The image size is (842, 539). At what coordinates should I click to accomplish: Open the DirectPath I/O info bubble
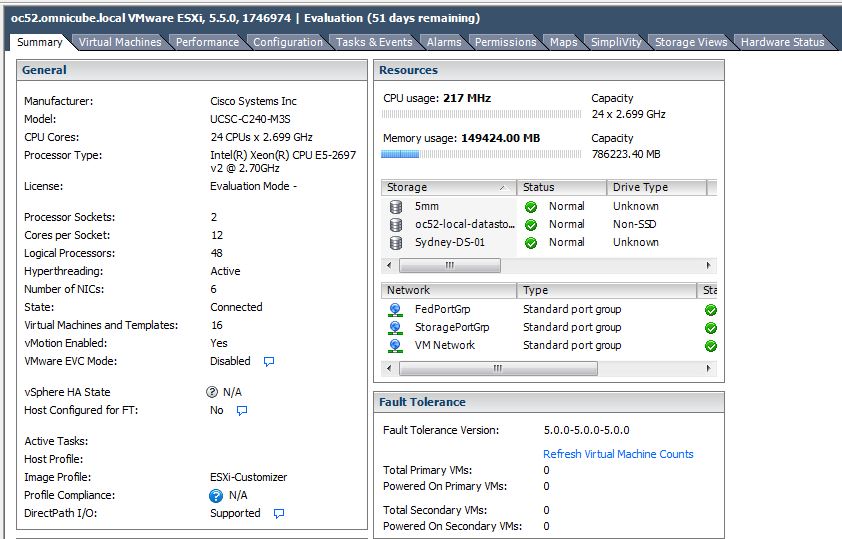279,514
